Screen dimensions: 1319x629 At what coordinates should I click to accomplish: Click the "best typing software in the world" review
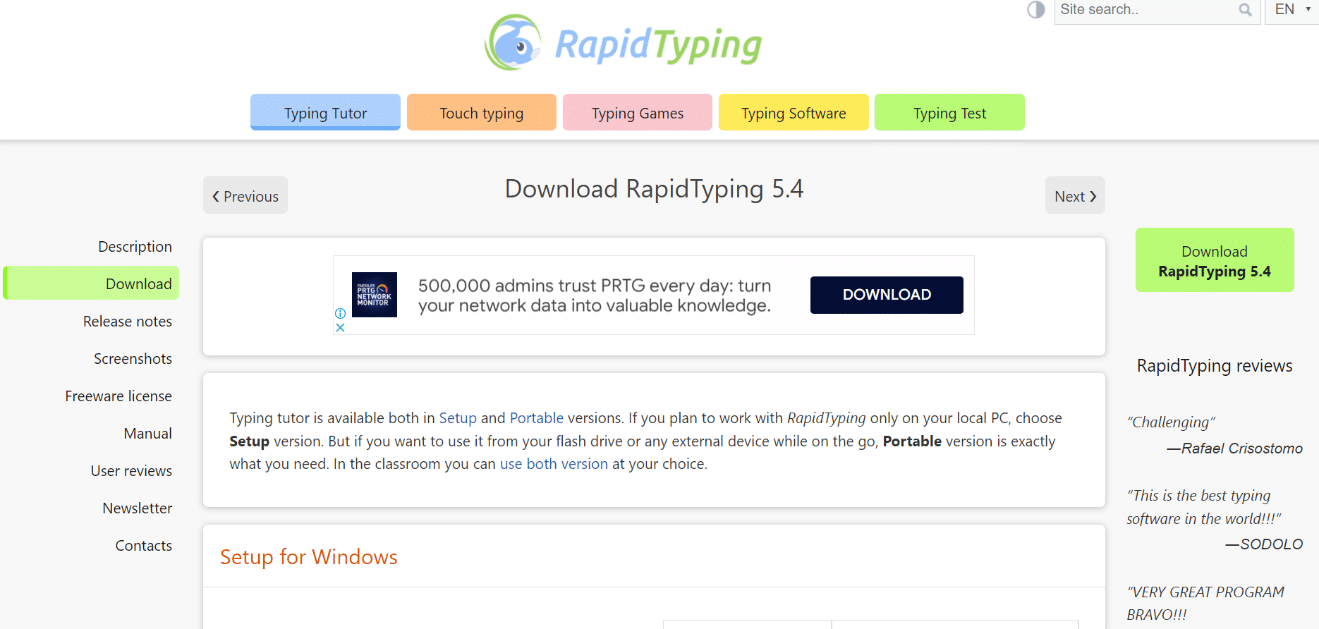[x=1204, y=507]
